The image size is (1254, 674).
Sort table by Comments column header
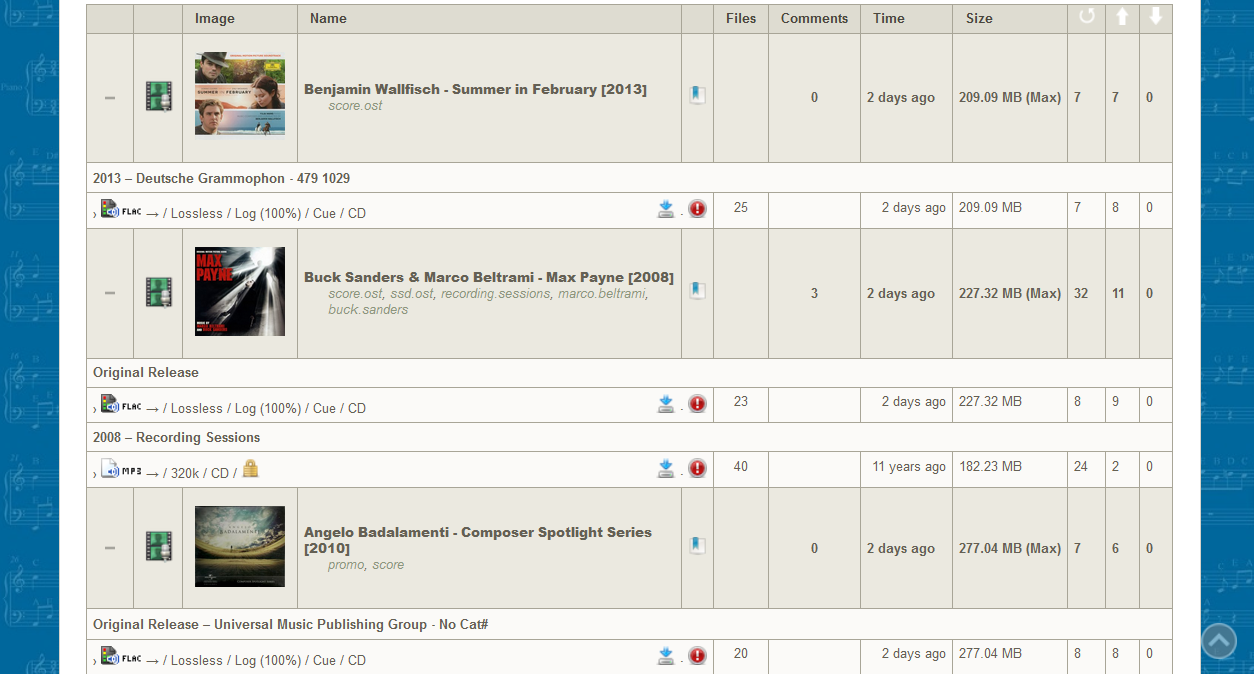point(814,18)
